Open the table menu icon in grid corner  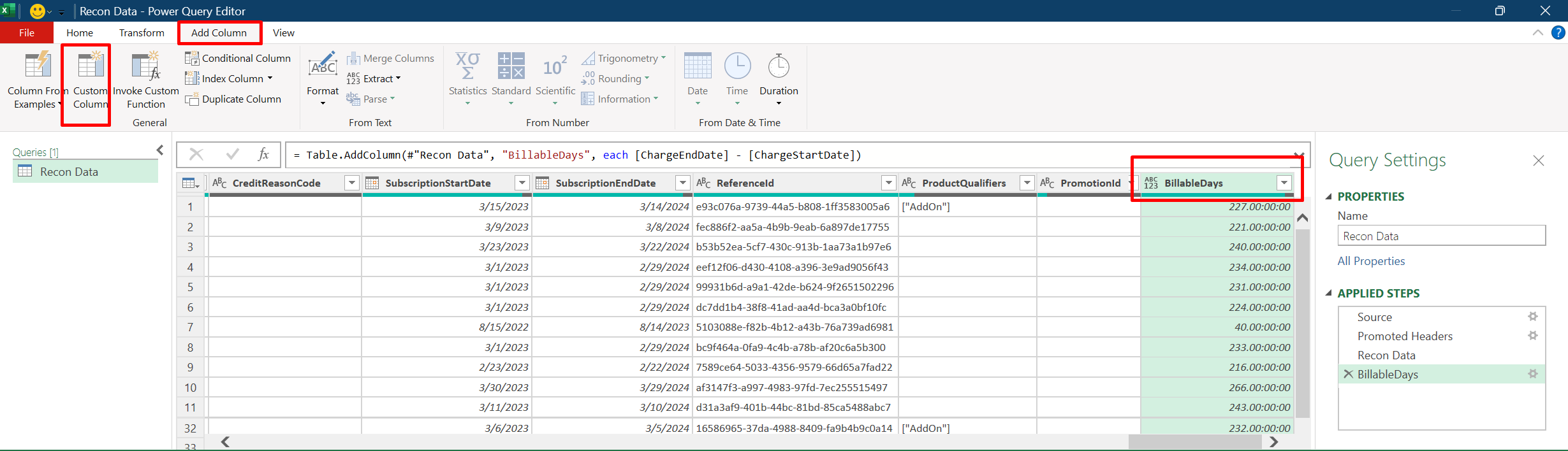click(x=191, y=183)
